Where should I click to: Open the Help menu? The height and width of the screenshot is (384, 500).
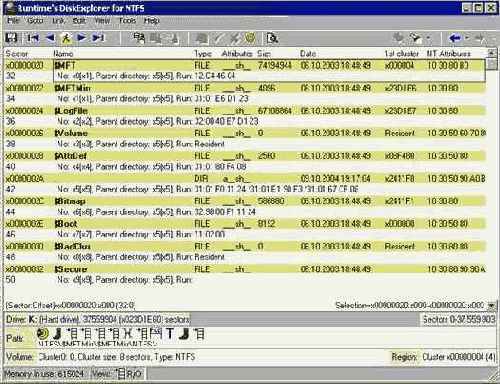(x=152, y=21)
